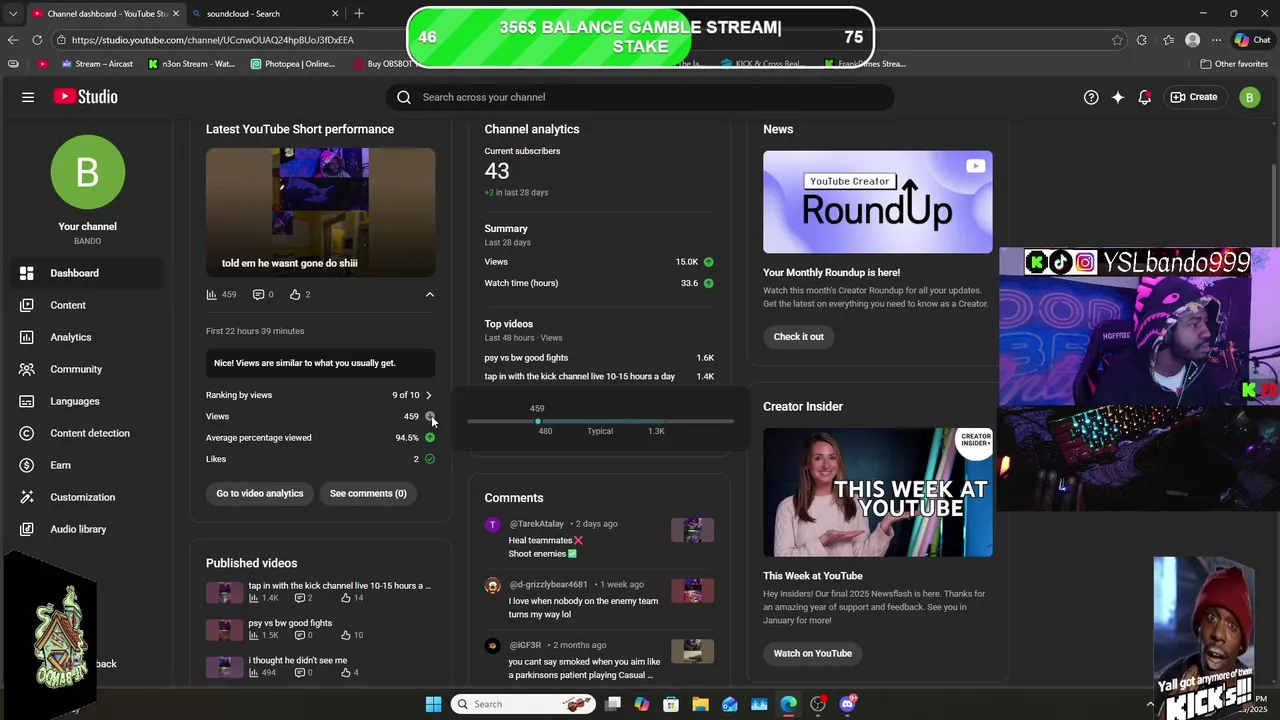Image resolution: width=1280 pixels, height=720 pixels.
Task: Go back with the browser back arrow
Action: 13,40
